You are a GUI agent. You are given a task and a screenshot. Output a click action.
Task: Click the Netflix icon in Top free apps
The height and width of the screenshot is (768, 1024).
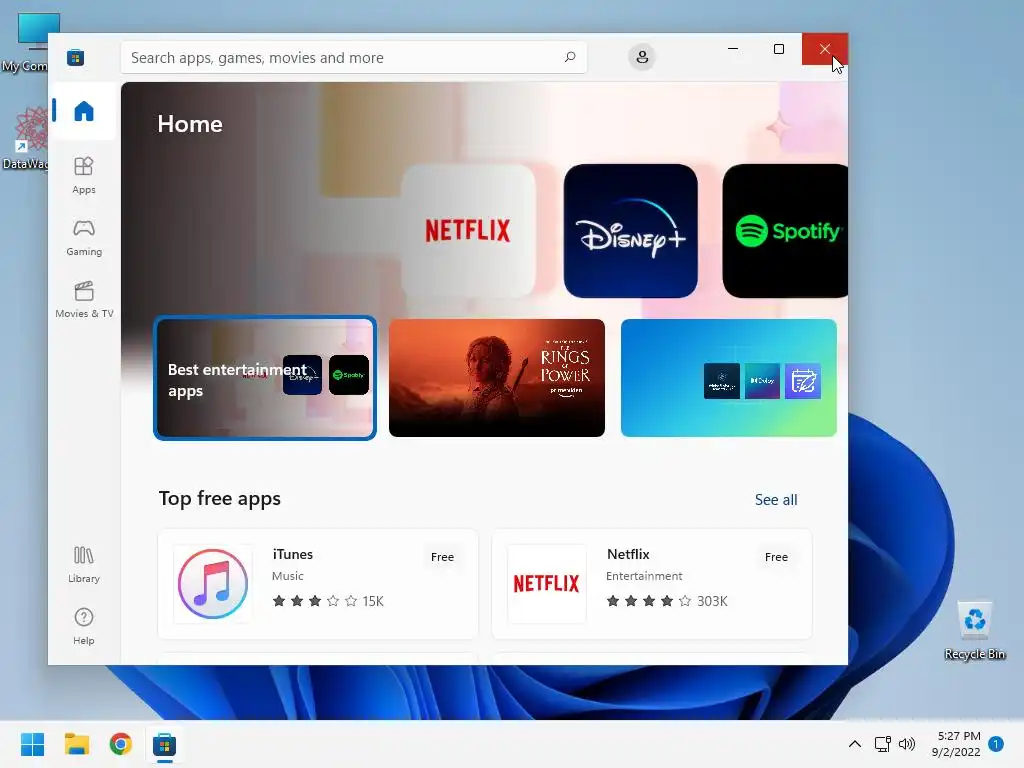point(547,584)
